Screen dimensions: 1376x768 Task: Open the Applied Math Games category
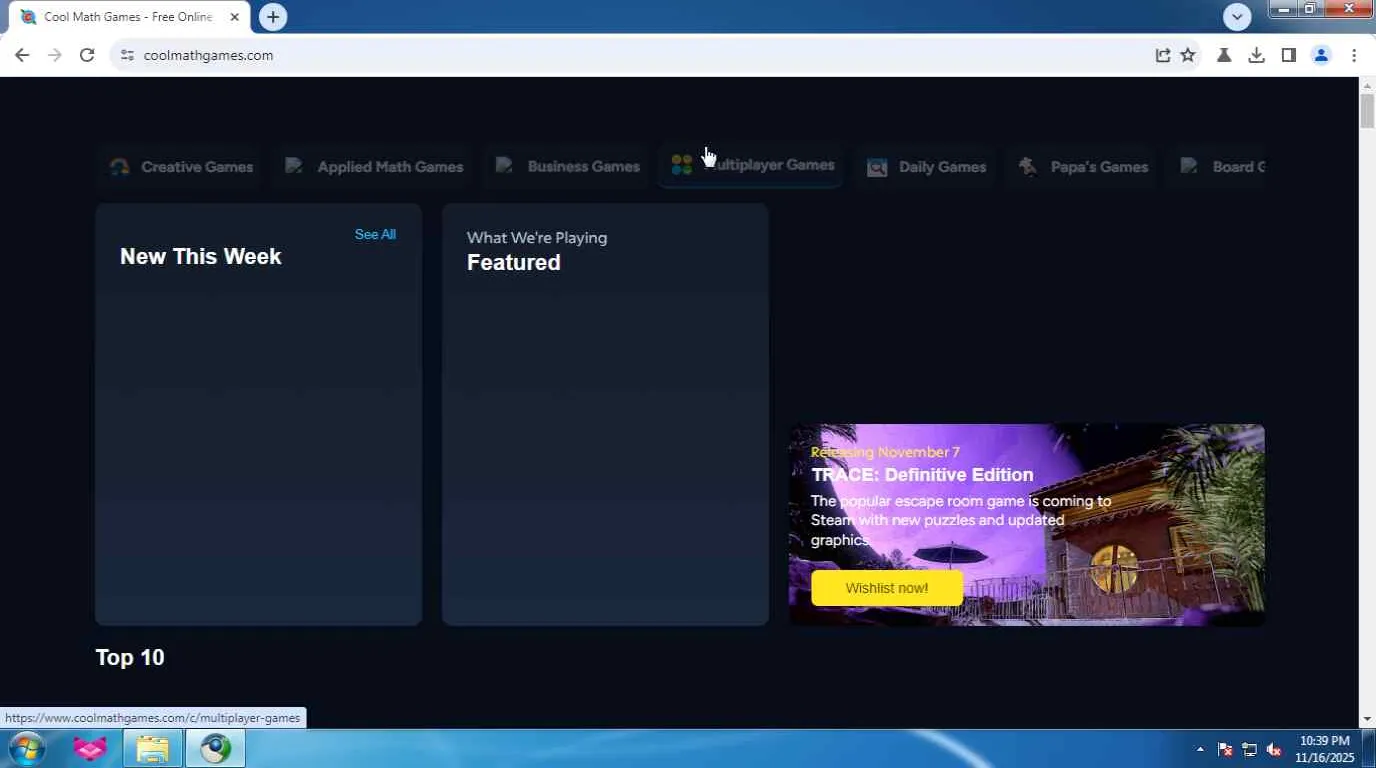(x=374, y=167)
